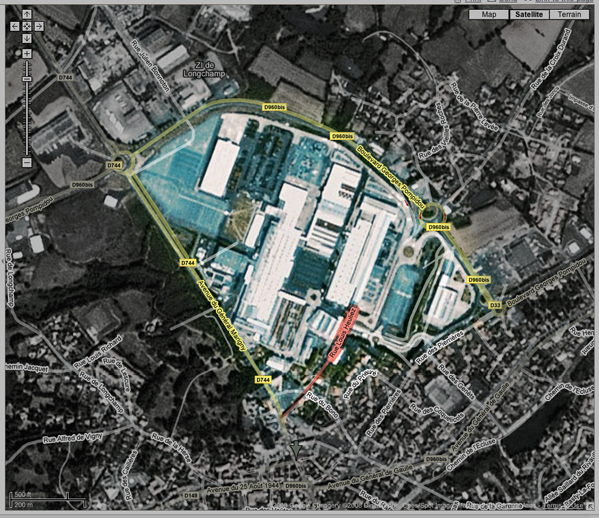Screen dimensions: 599x518
Task: Switch to Map view
Action: [x=489, y=15]
